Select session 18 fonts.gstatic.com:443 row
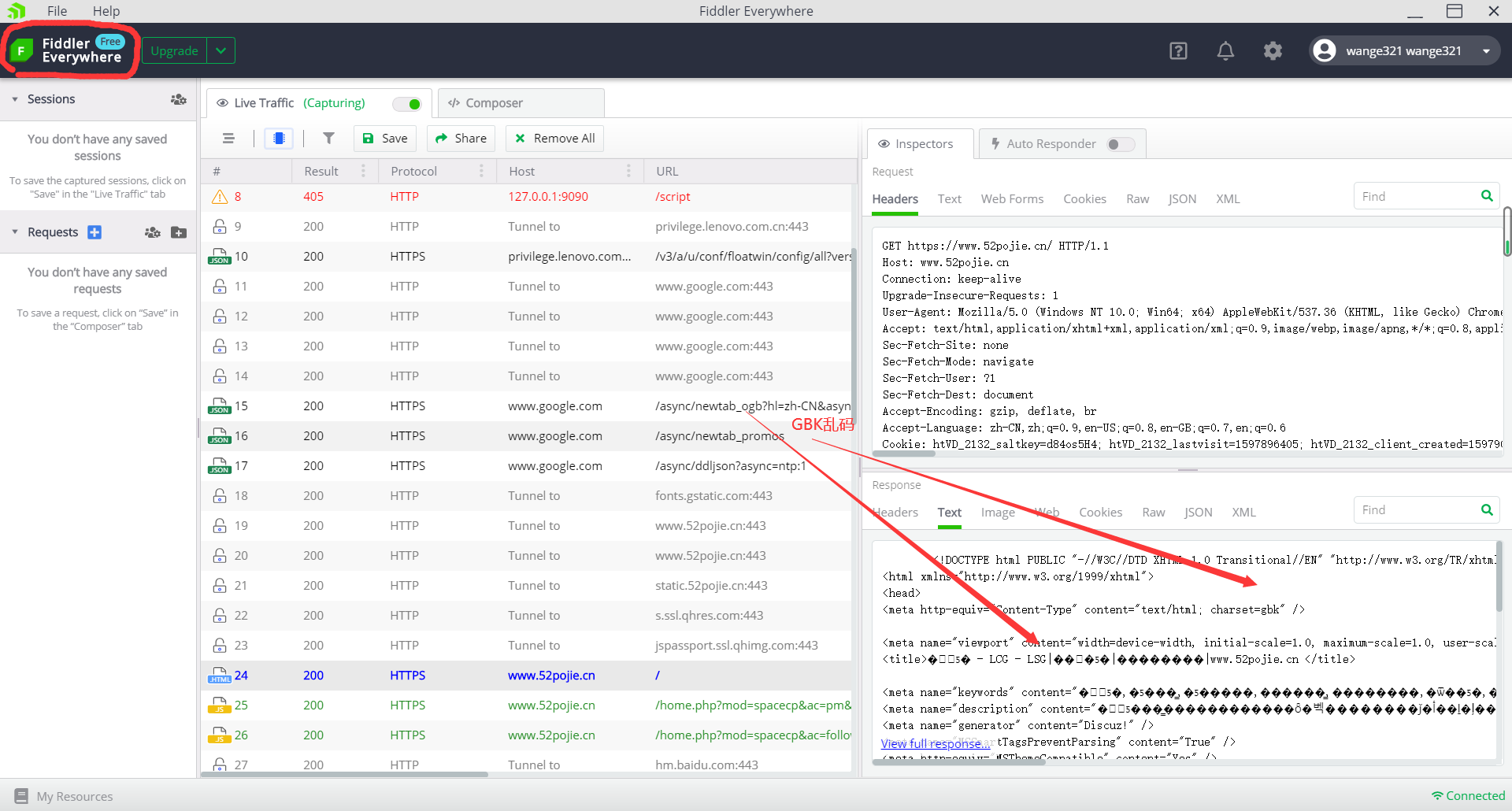Image resolution: width=1512 pixels, height=811 pixels. point(528,496)
